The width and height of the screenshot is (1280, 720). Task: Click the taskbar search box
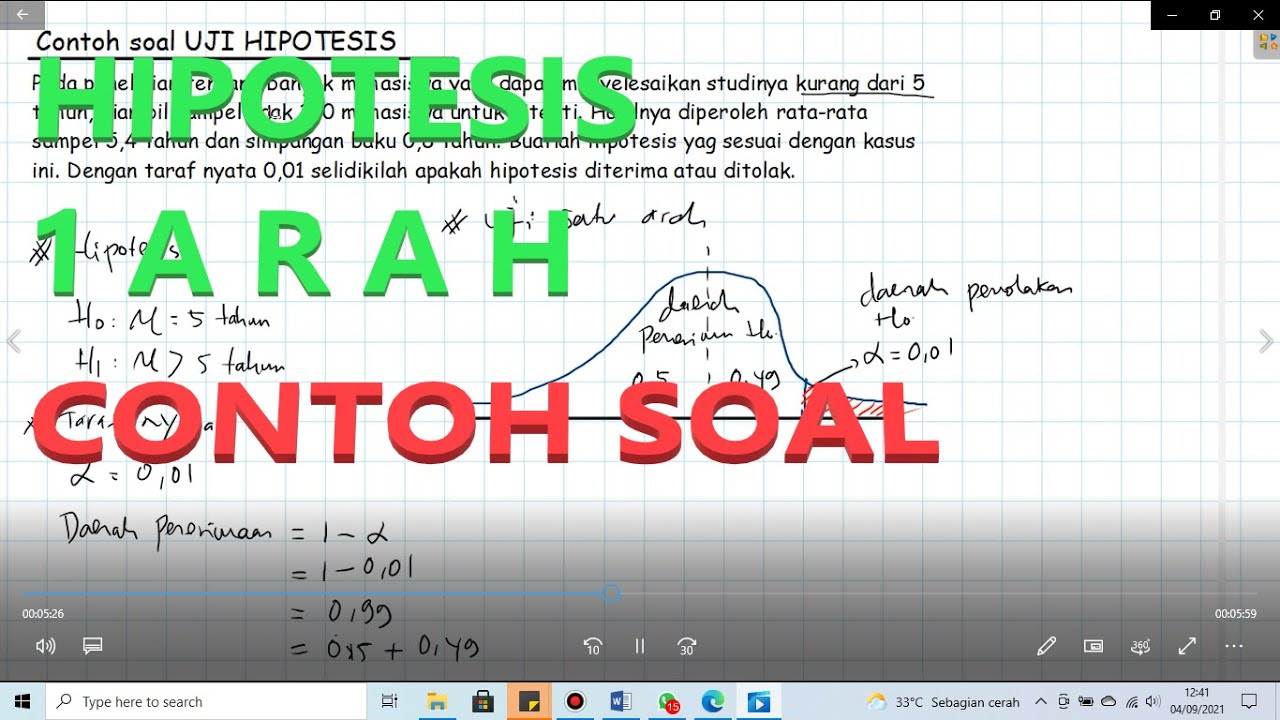(x=208, y=702)
